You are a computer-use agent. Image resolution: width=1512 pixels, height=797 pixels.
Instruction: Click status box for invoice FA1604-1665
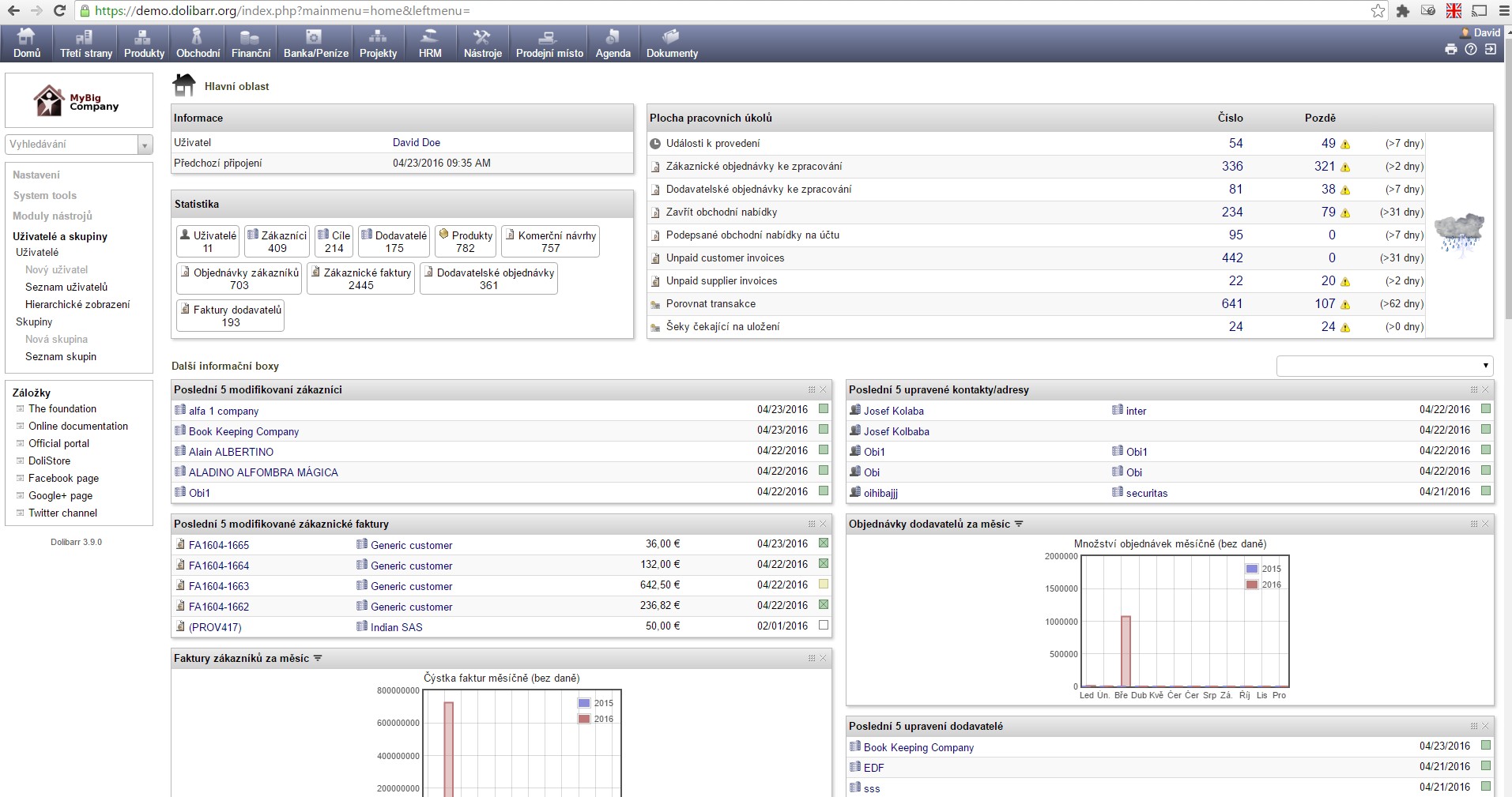pyautogui.click(x=824, y=543)
